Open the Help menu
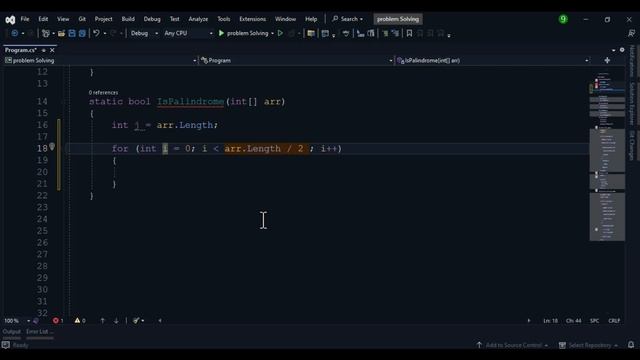Screen dimensions: 640x360 [x=311, y=19]
